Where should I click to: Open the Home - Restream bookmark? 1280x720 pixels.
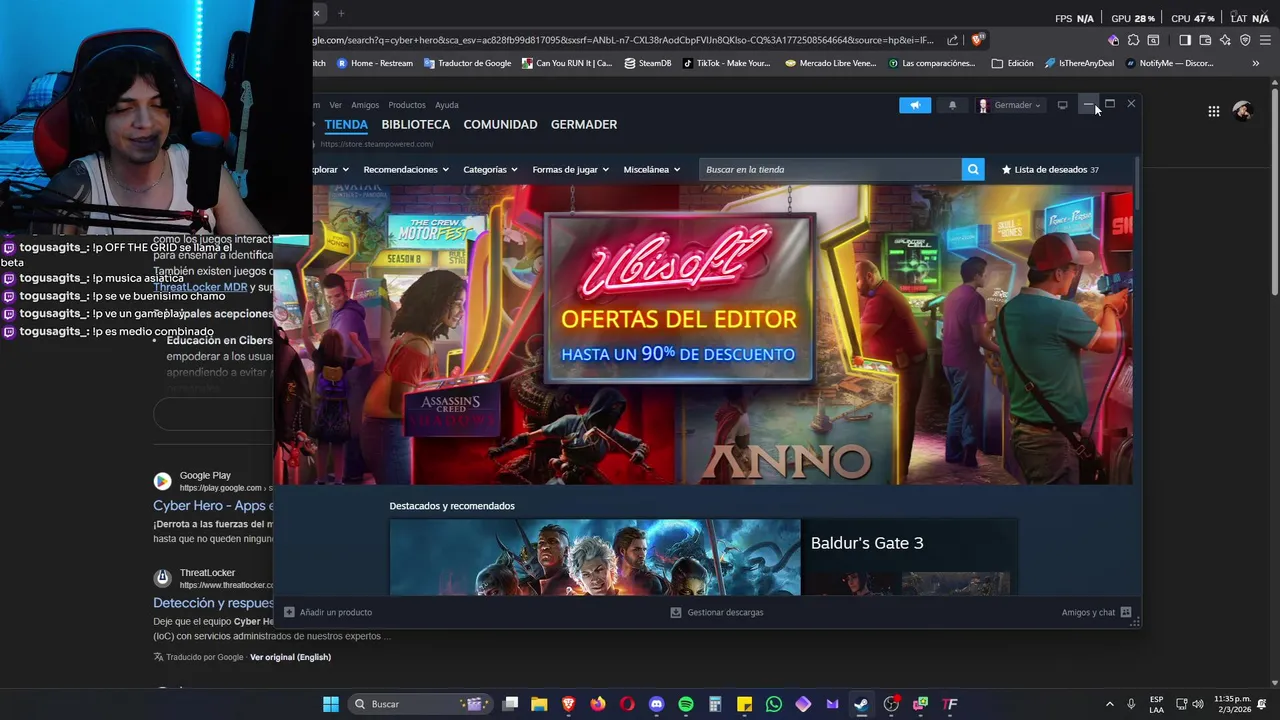(x=375, y=63)
